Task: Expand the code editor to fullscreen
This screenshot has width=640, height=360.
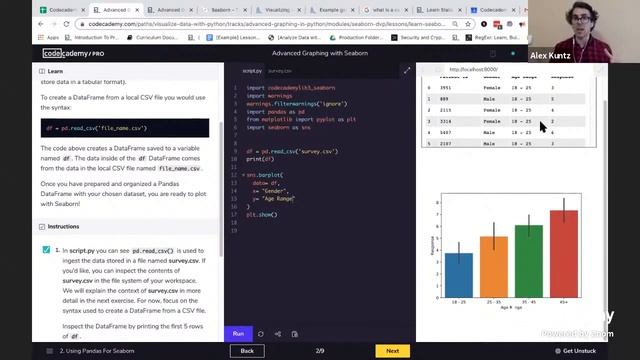Action: 407,71
